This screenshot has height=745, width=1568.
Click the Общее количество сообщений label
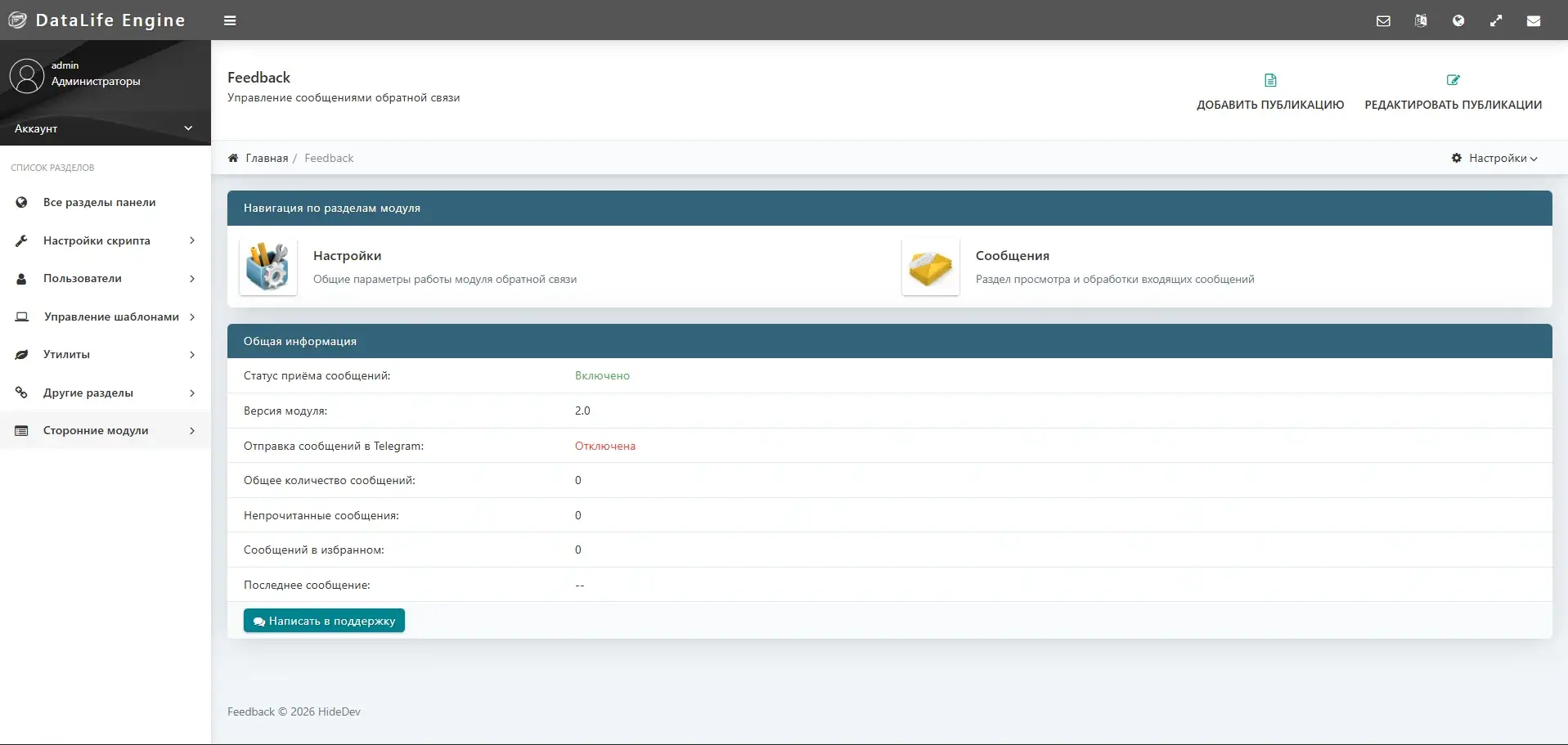pyautogui.click(x=330, y=480)
